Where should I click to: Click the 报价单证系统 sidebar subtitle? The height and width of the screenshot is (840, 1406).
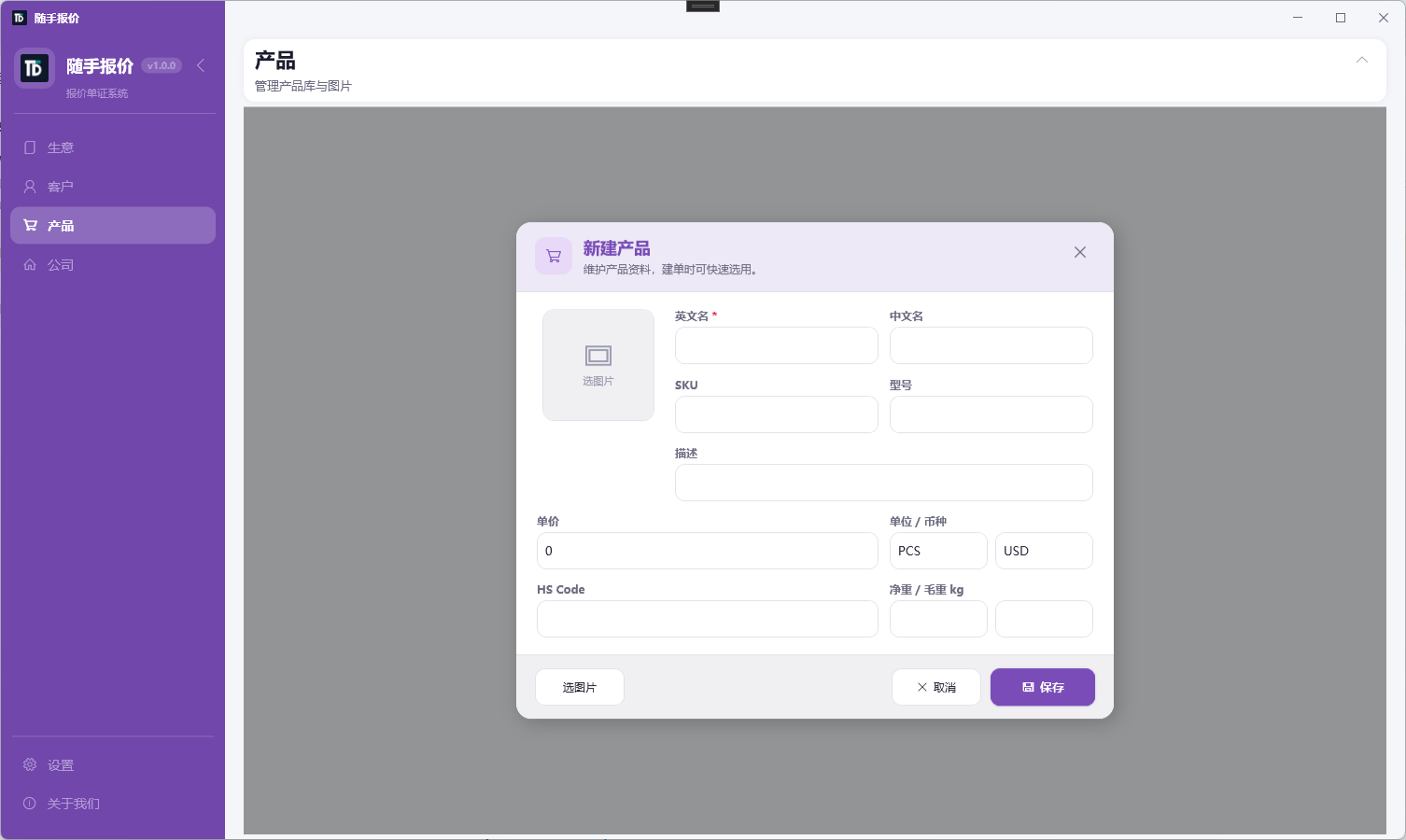(x=97, y=93)
